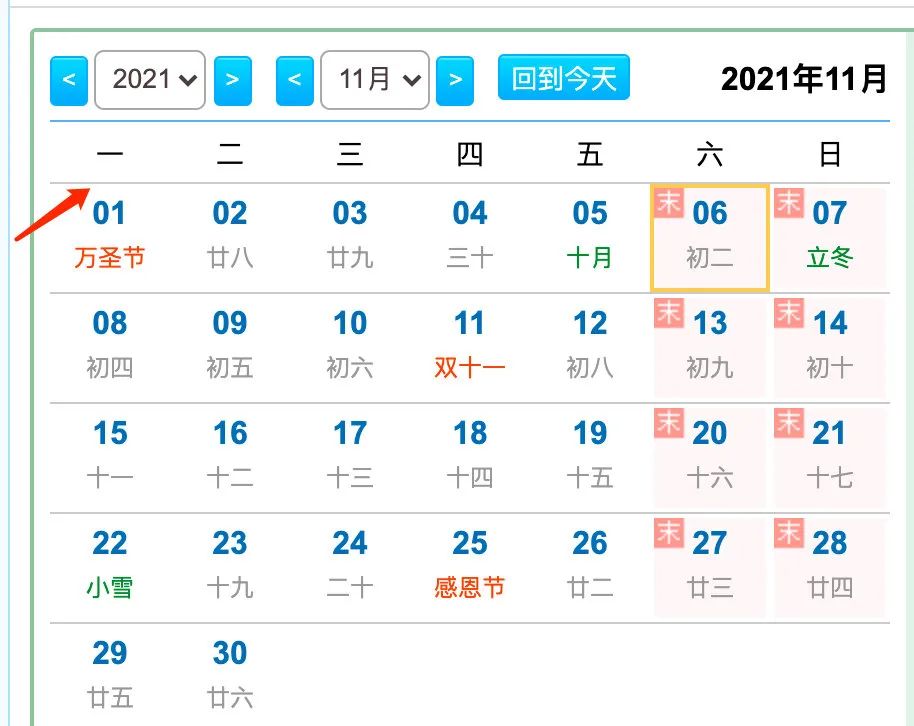Choose date 15 十一
914x726 pixels.
tap(110, 455)
